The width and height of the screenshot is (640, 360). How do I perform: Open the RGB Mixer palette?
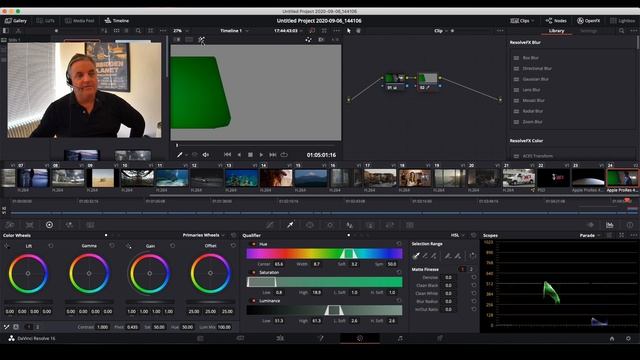pos(69,225)
